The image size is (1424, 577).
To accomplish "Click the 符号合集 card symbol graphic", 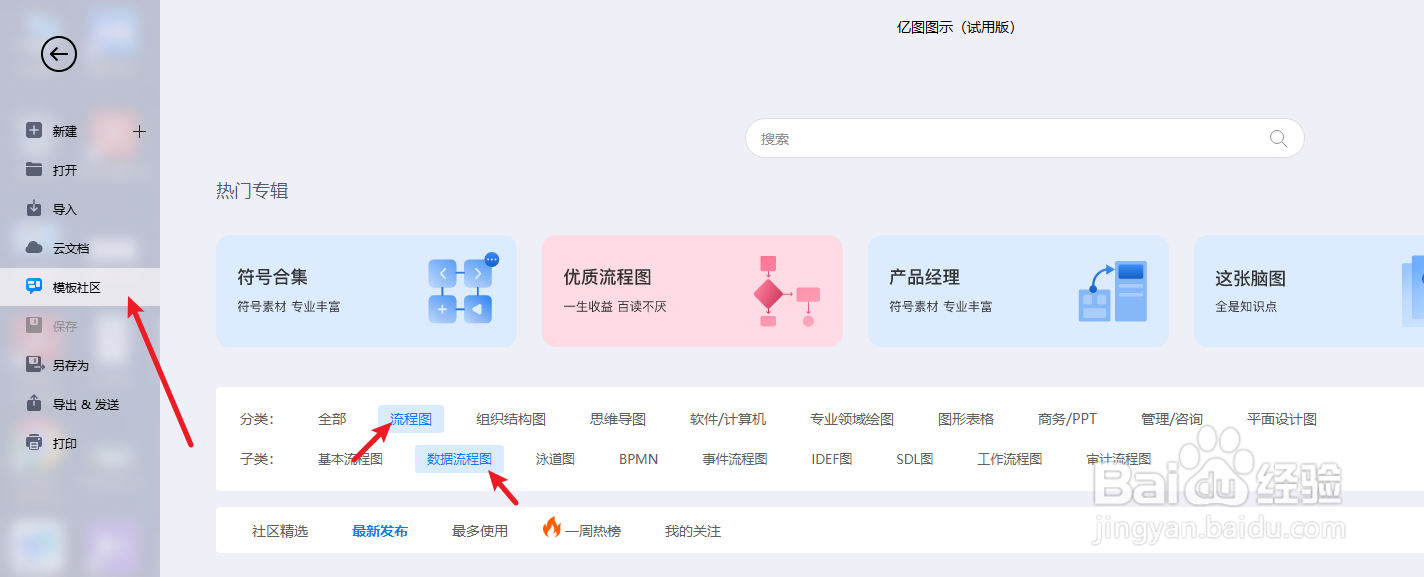I will click(x=463, y=289).
